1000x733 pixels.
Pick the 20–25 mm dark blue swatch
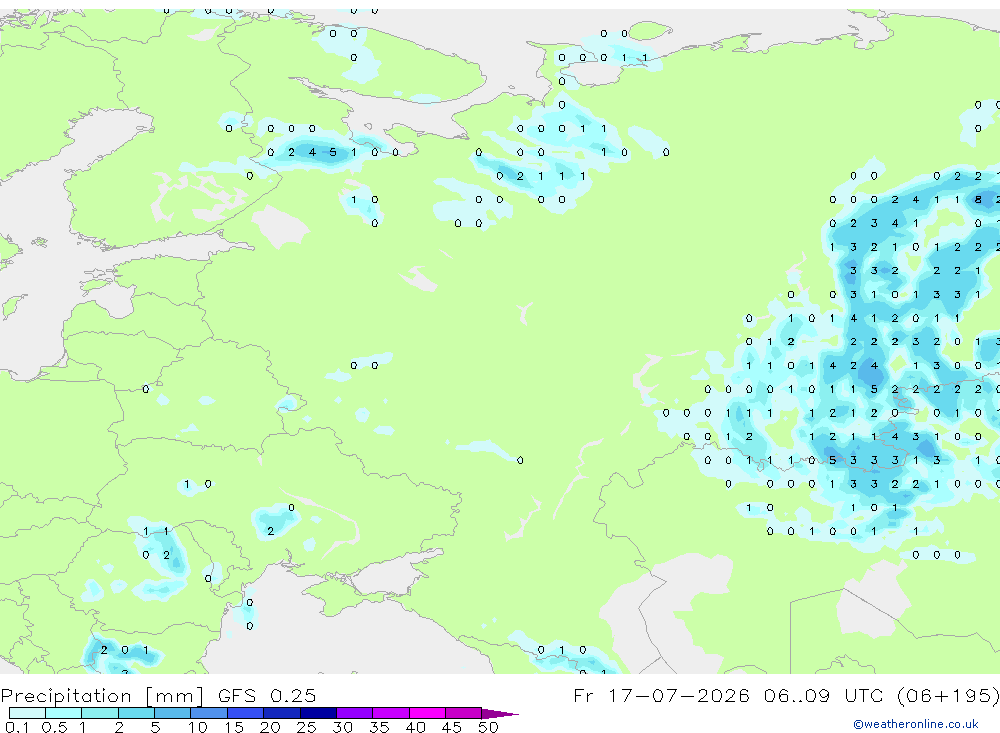(x=282, y=713)
